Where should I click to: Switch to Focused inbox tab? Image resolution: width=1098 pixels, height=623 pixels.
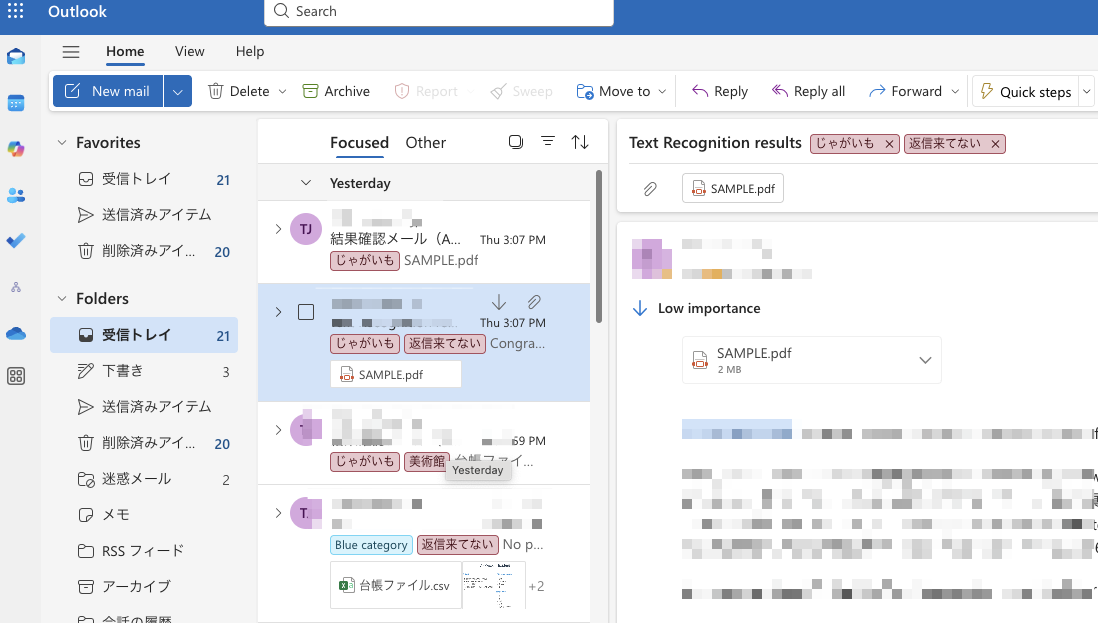coord(359,143)
